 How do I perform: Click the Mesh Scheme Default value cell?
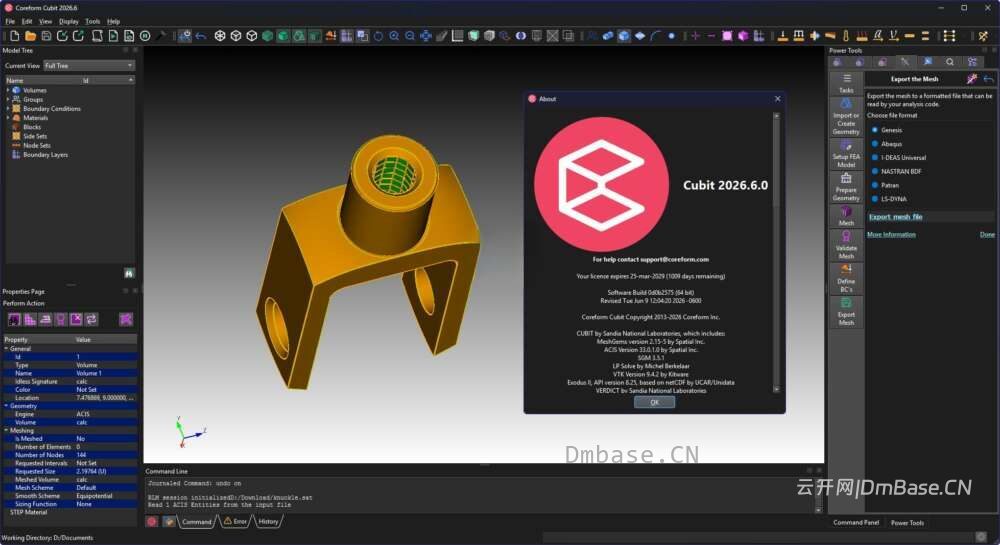105,488
